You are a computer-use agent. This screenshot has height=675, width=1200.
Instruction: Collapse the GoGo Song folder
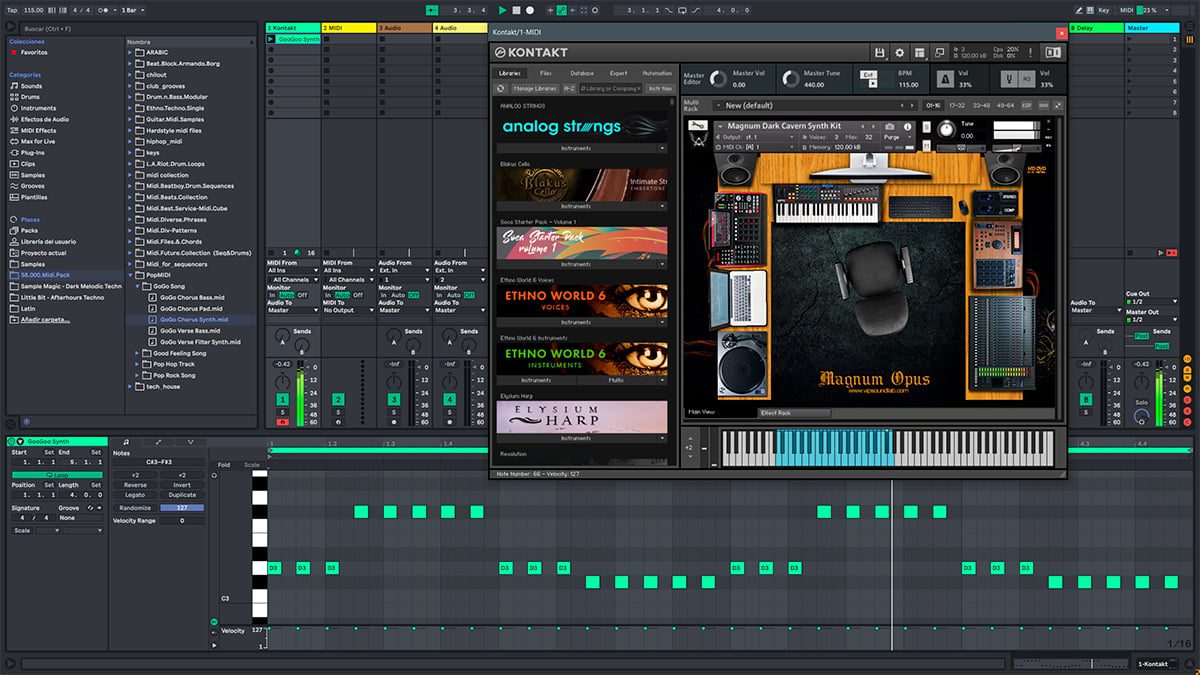tap(139, 286)
